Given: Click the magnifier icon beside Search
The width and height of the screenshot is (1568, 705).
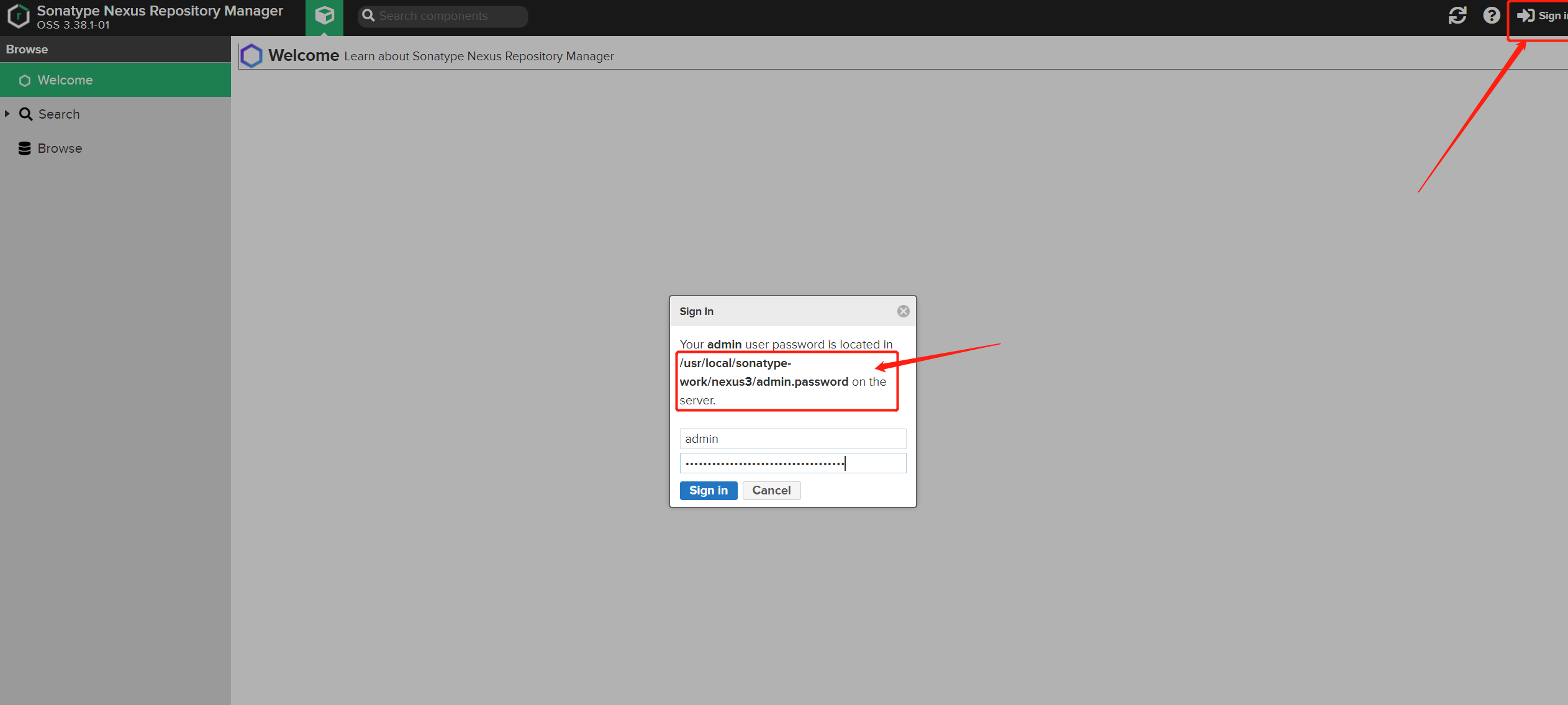Looking at the screenshot, I should coord(25,114).
